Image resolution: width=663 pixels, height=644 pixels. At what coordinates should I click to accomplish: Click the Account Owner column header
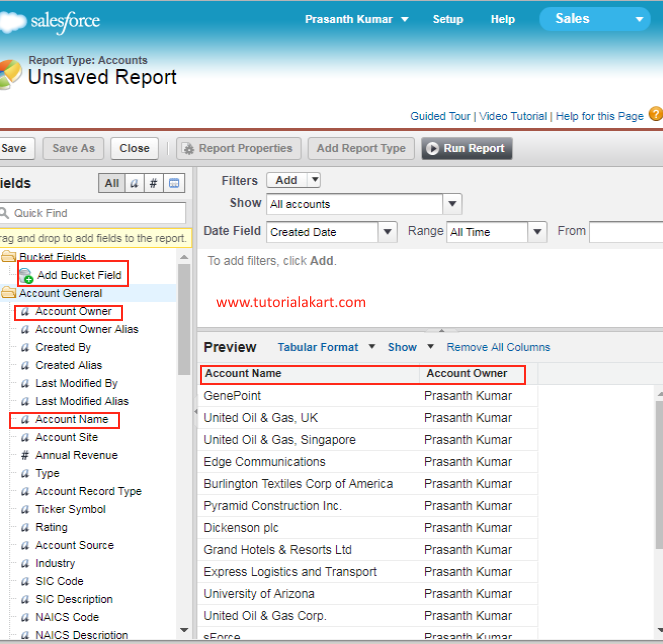(x=478, y=374)
